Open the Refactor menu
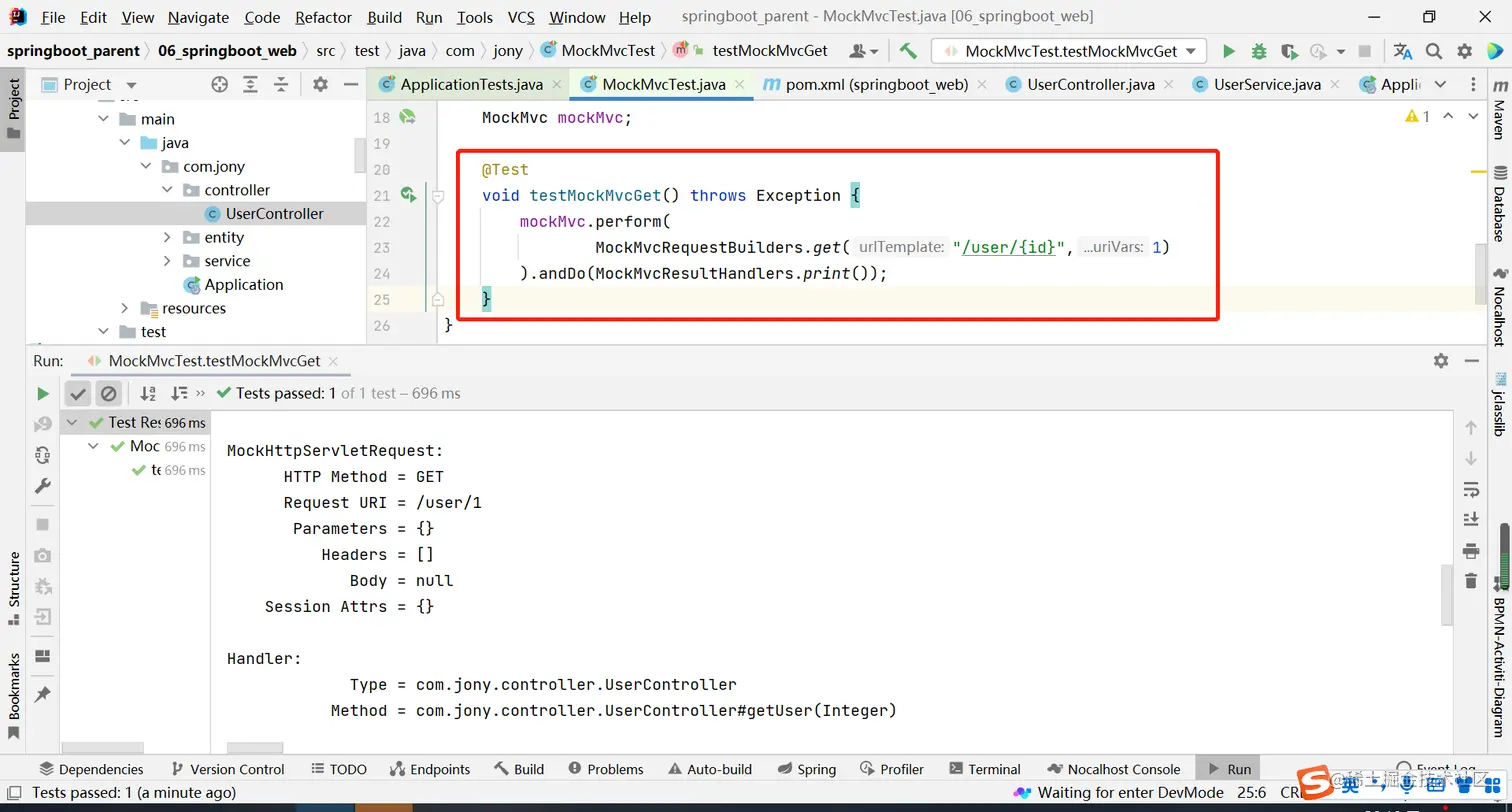 point(324,17)
